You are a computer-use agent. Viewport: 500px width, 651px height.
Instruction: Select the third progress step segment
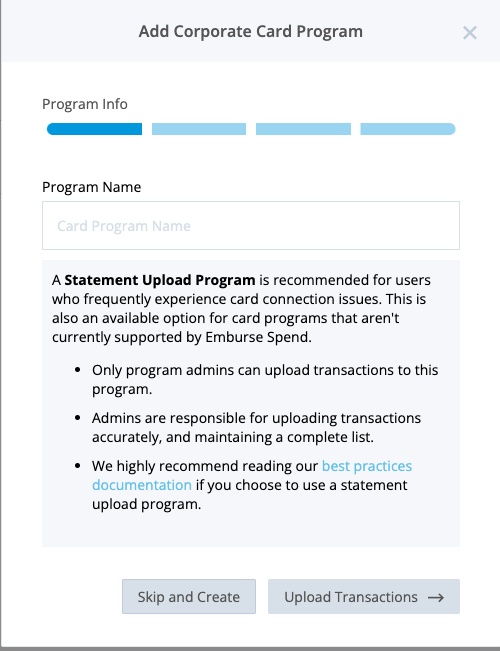[x=303, y=129]
